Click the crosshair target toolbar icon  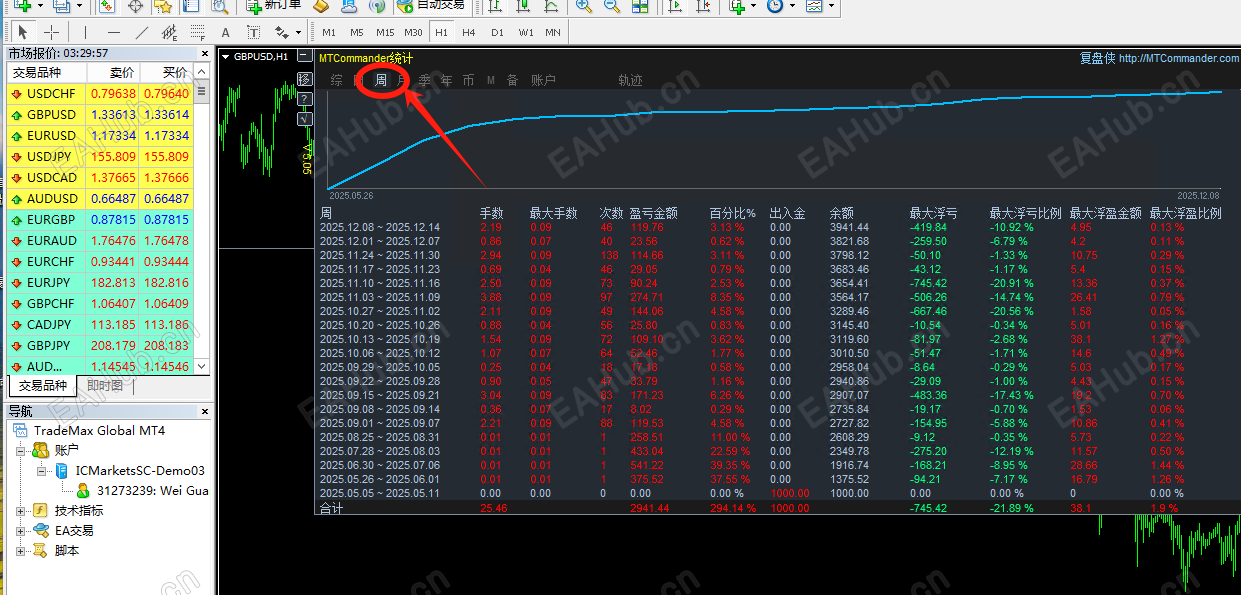(x=135, y=6)
